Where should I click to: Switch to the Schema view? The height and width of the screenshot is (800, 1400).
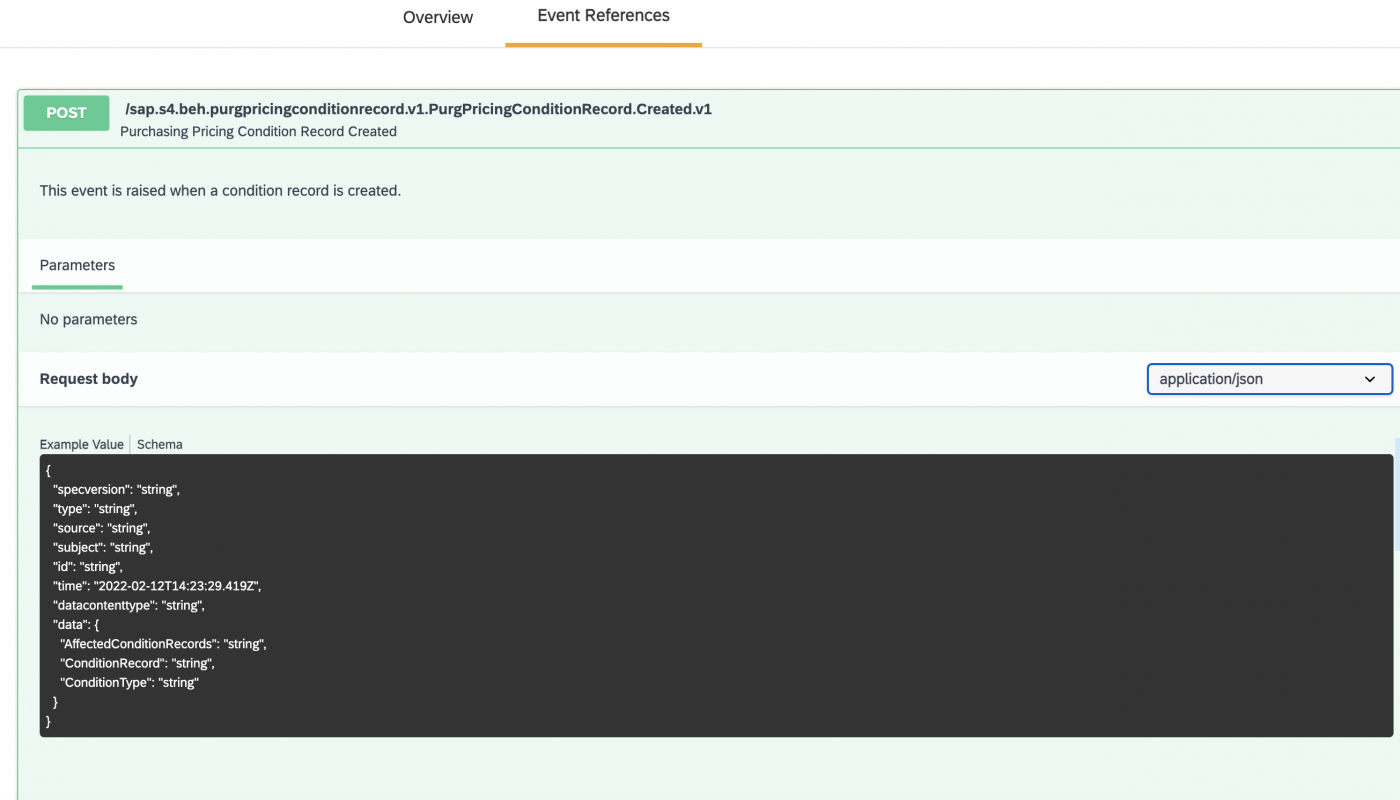160,444
